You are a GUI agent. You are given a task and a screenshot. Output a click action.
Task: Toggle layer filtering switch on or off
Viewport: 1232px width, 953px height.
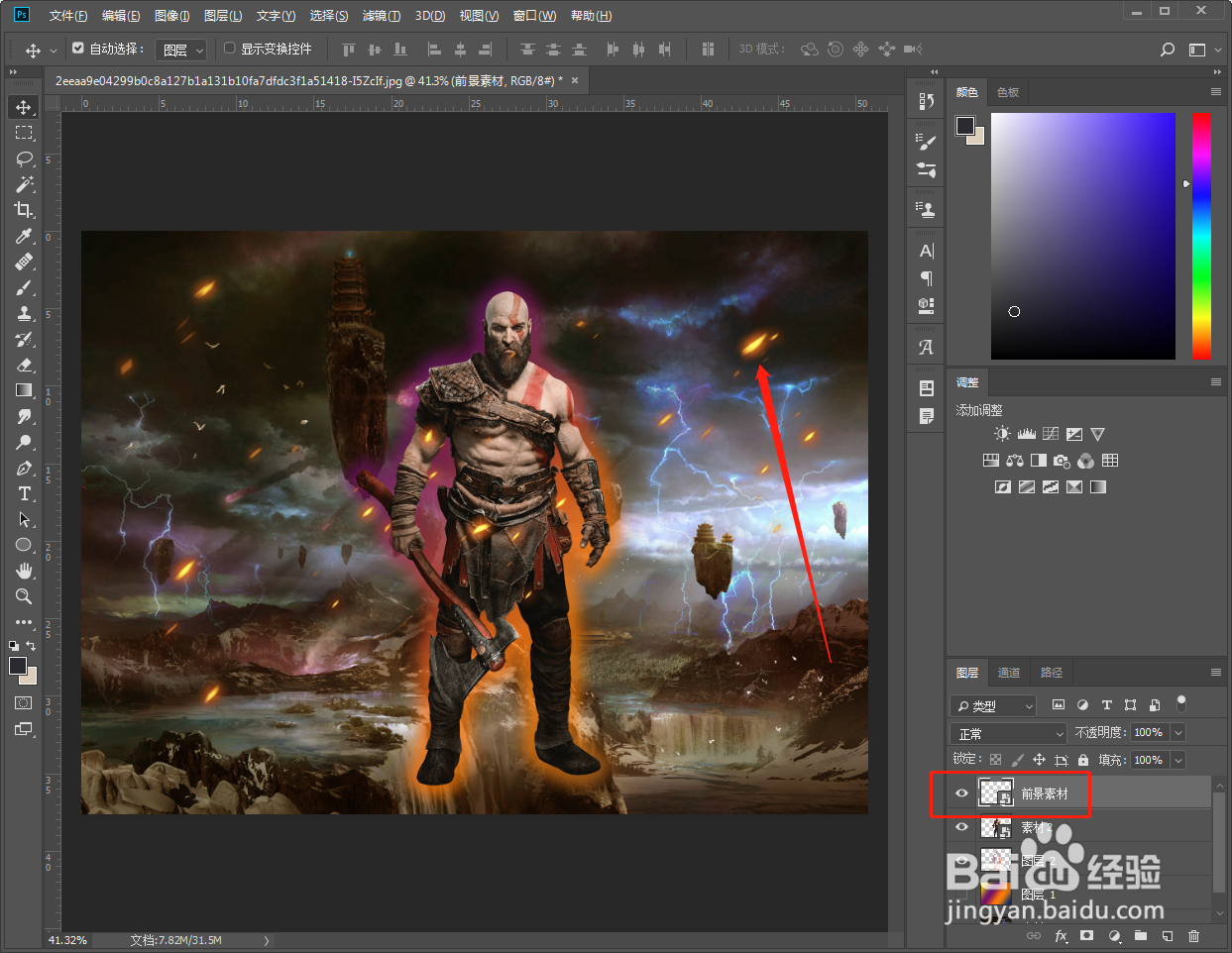click(x=1180, y=703)
